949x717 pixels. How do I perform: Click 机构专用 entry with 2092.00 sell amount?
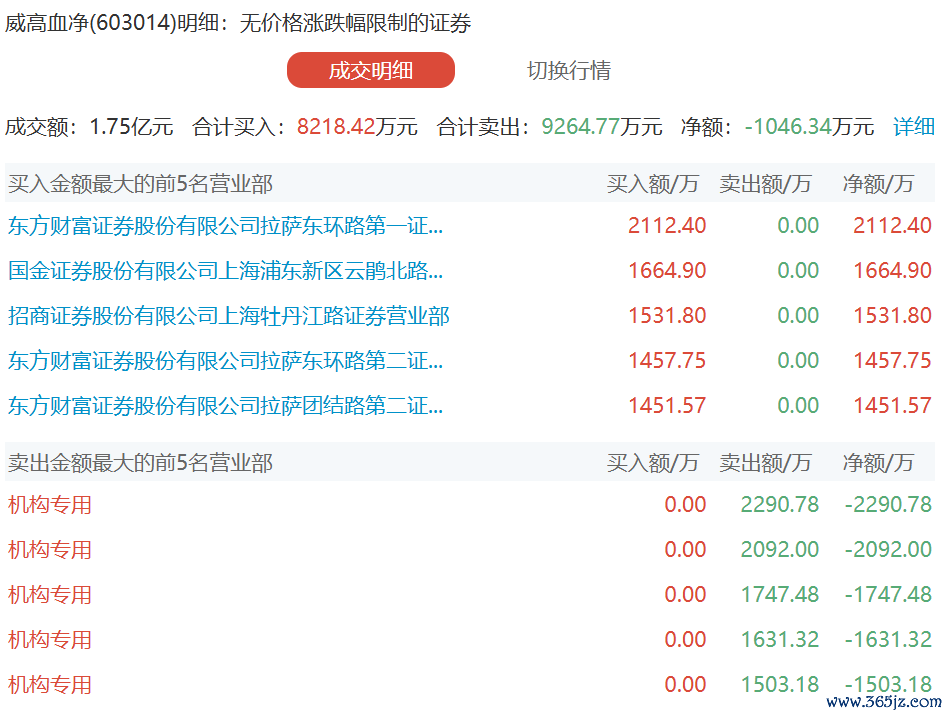pyautogui.click(x=50, y=550)
